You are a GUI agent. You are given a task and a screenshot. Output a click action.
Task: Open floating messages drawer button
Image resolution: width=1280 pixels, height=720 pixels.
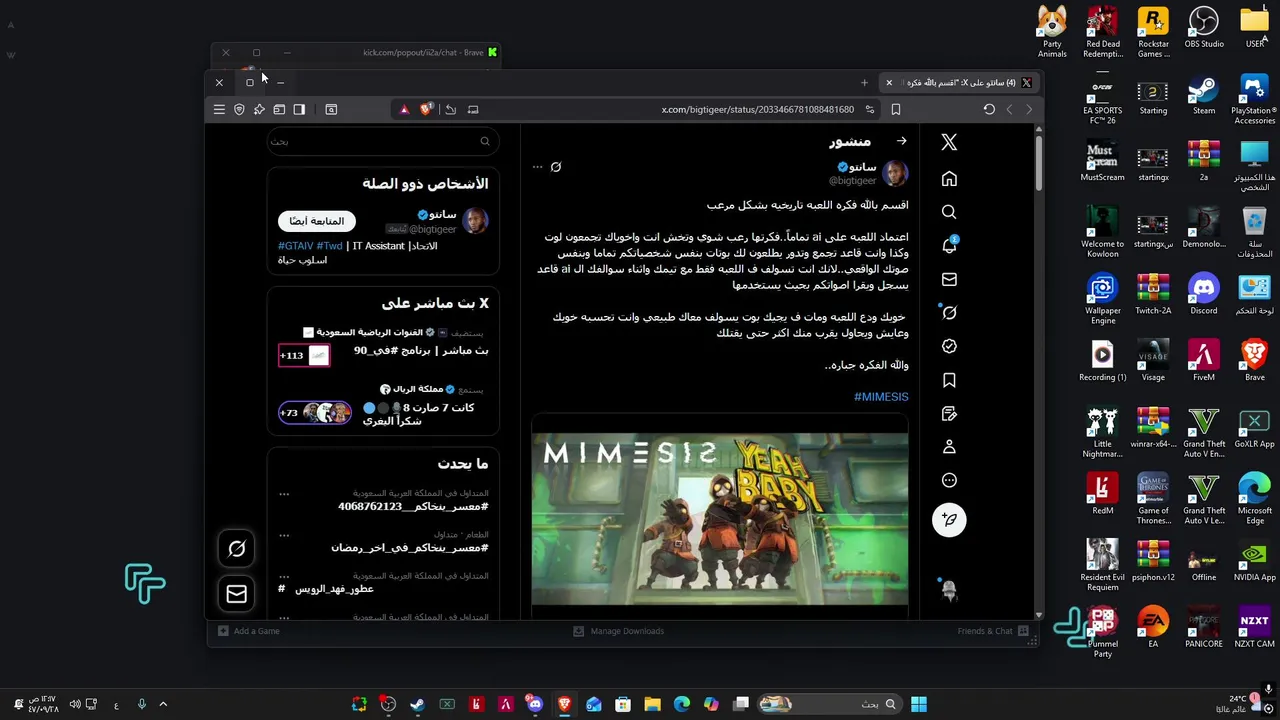pos(237,595)
